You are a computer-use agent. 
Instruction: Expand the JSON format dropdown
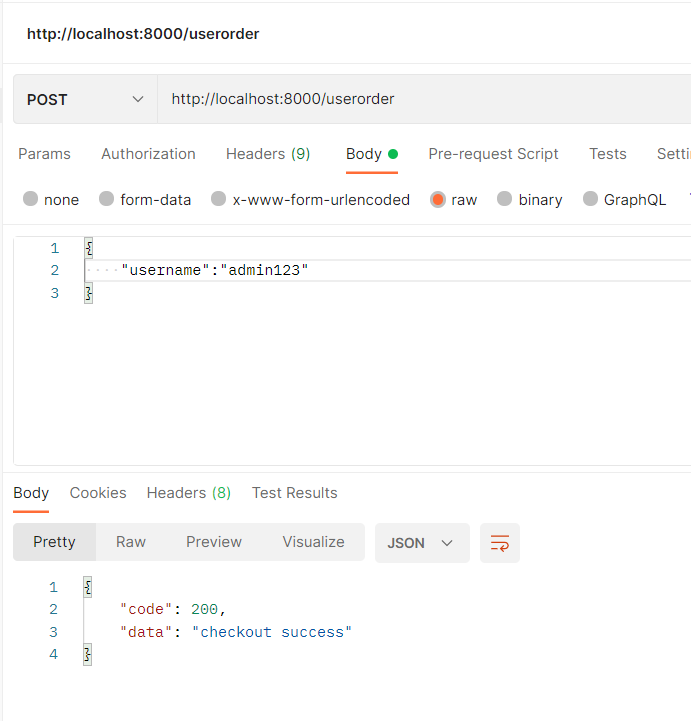tap(421, 543)
